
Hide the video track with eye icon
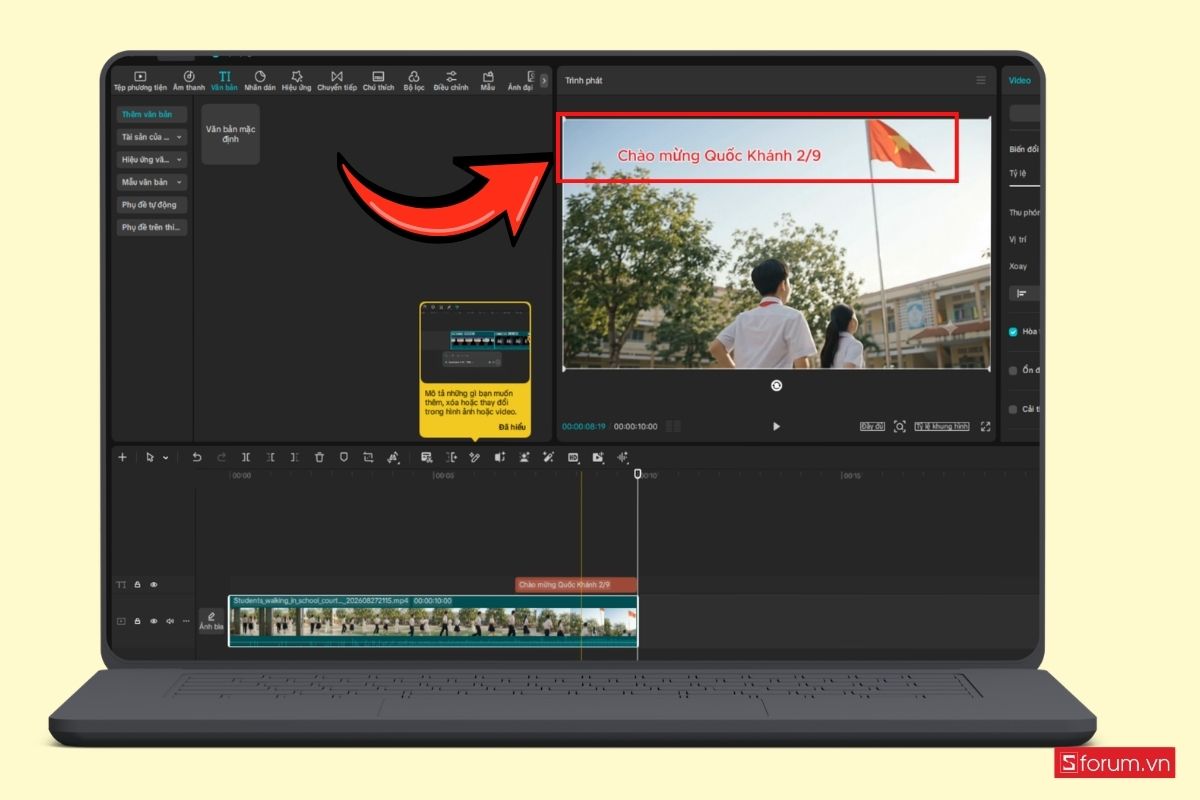154,621
